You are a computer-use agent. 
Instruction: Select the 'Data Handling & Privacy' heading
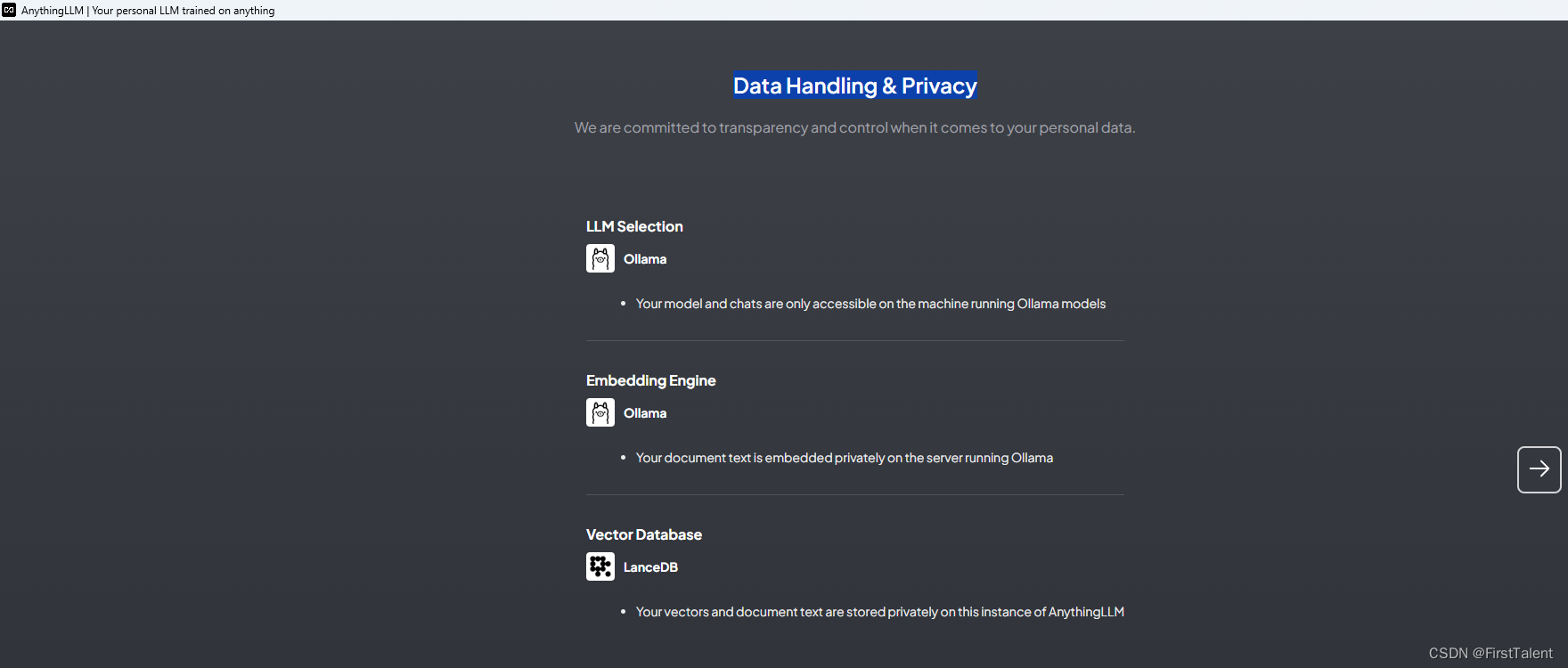855,86
